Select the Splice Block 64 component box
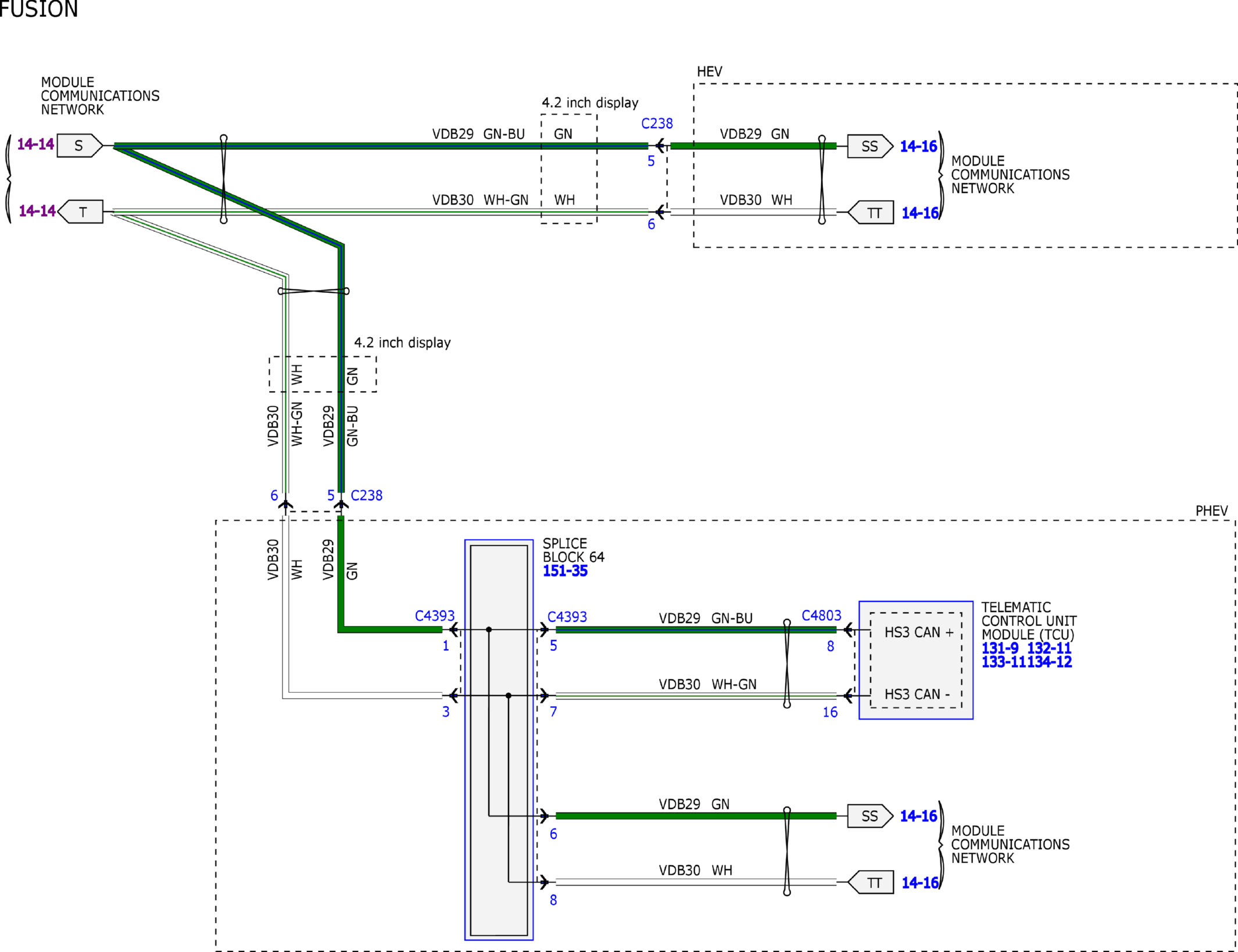Screen dimensions: 1238x952 click(499, 740)
